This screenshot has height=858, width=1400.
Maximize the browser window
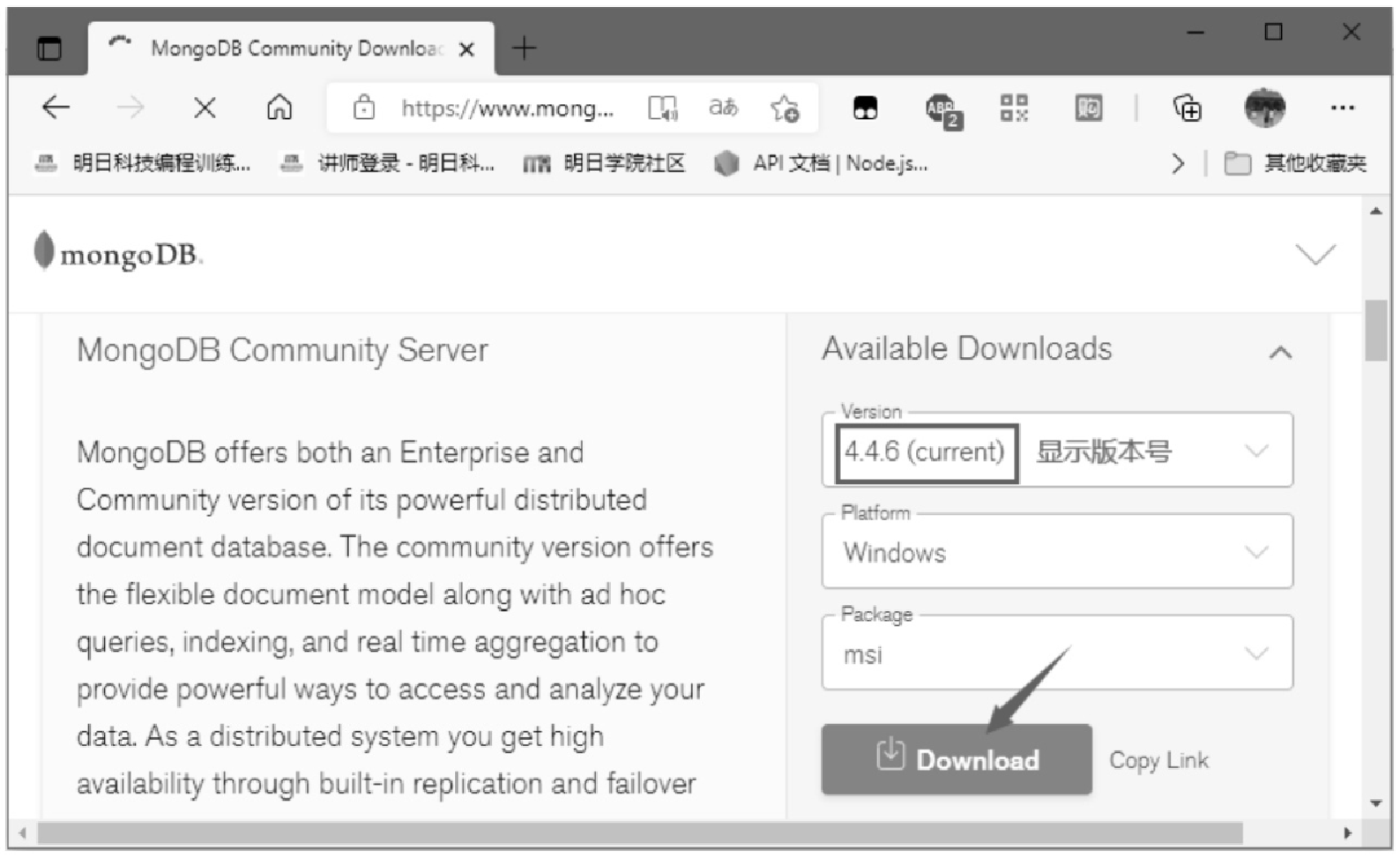click(1273, 33)
